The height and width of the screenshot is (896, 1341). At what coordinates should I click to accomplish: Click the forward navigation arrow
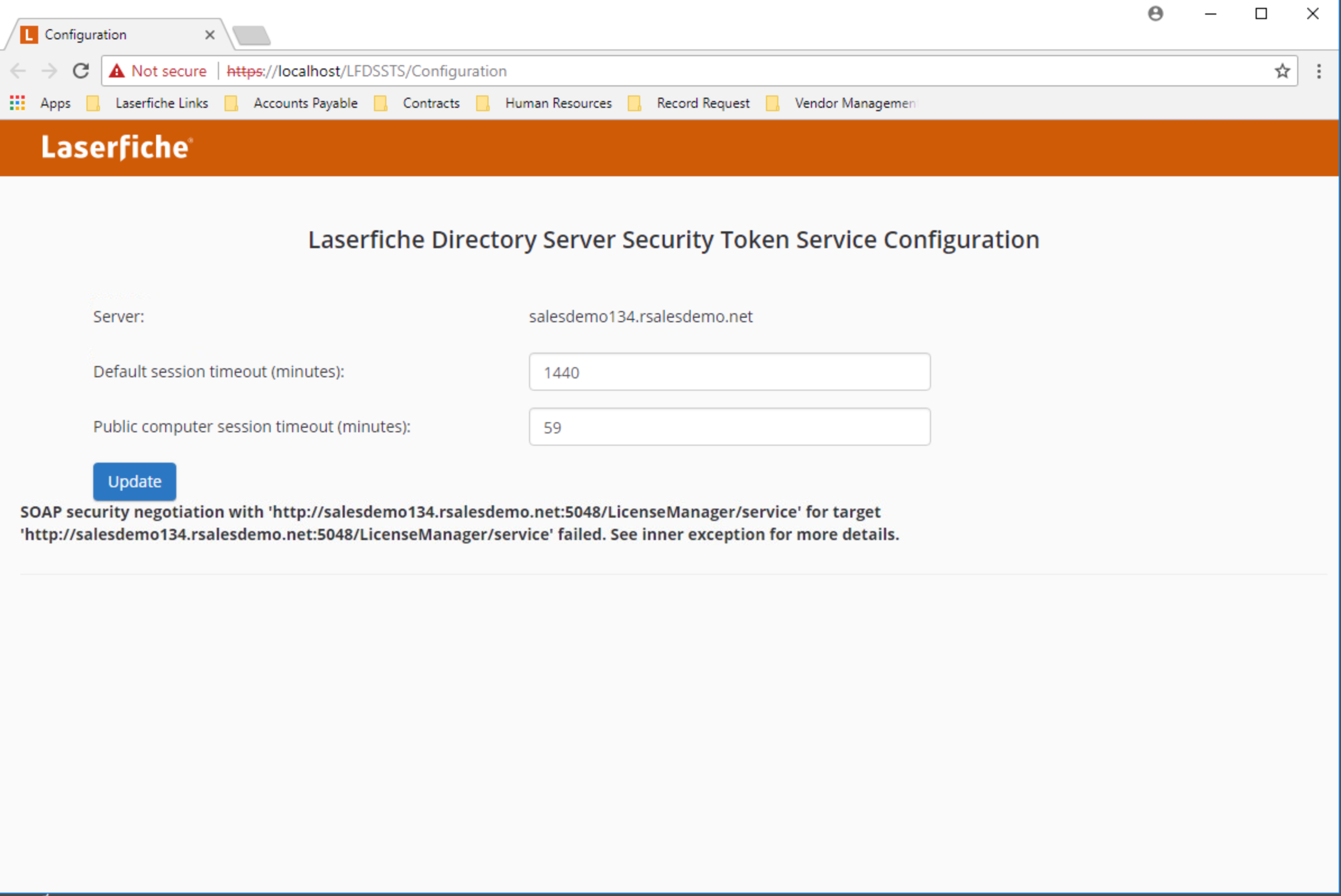(x=50, y=71)
